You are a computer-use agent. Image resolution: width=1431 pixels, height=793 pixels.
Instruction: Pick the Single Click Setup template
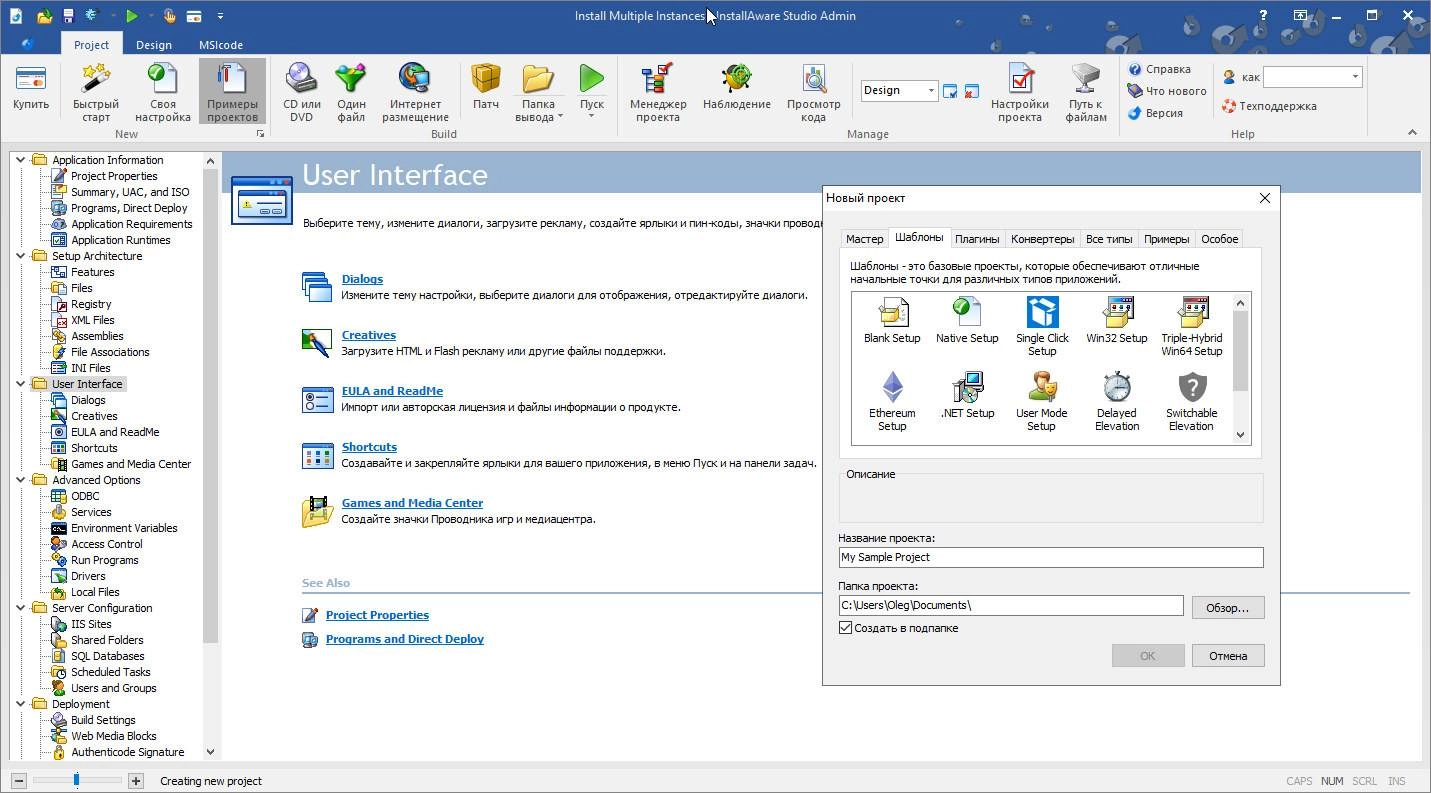[1042, 327]
